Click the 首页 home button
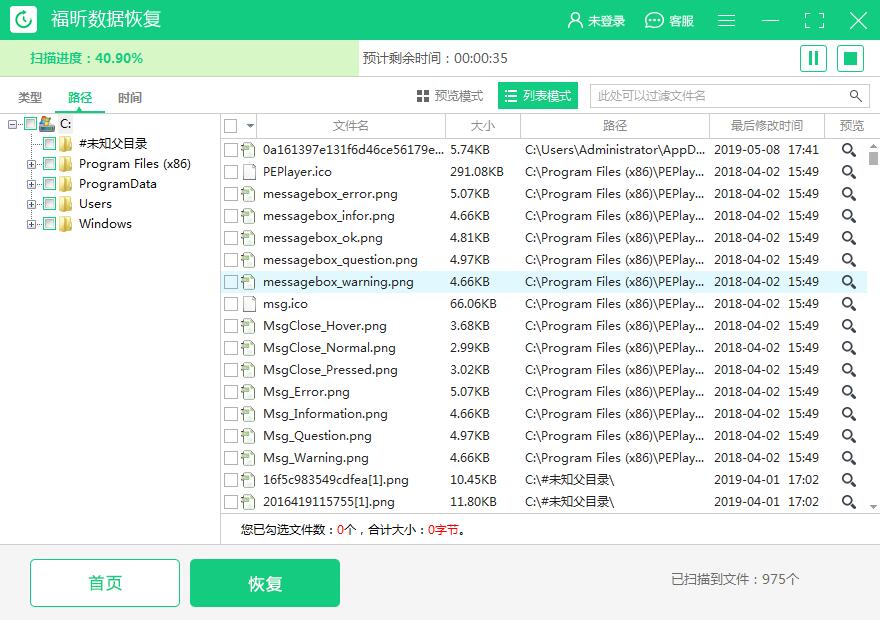The width and height of the screenshot is (880, 620). click(104, 583)
